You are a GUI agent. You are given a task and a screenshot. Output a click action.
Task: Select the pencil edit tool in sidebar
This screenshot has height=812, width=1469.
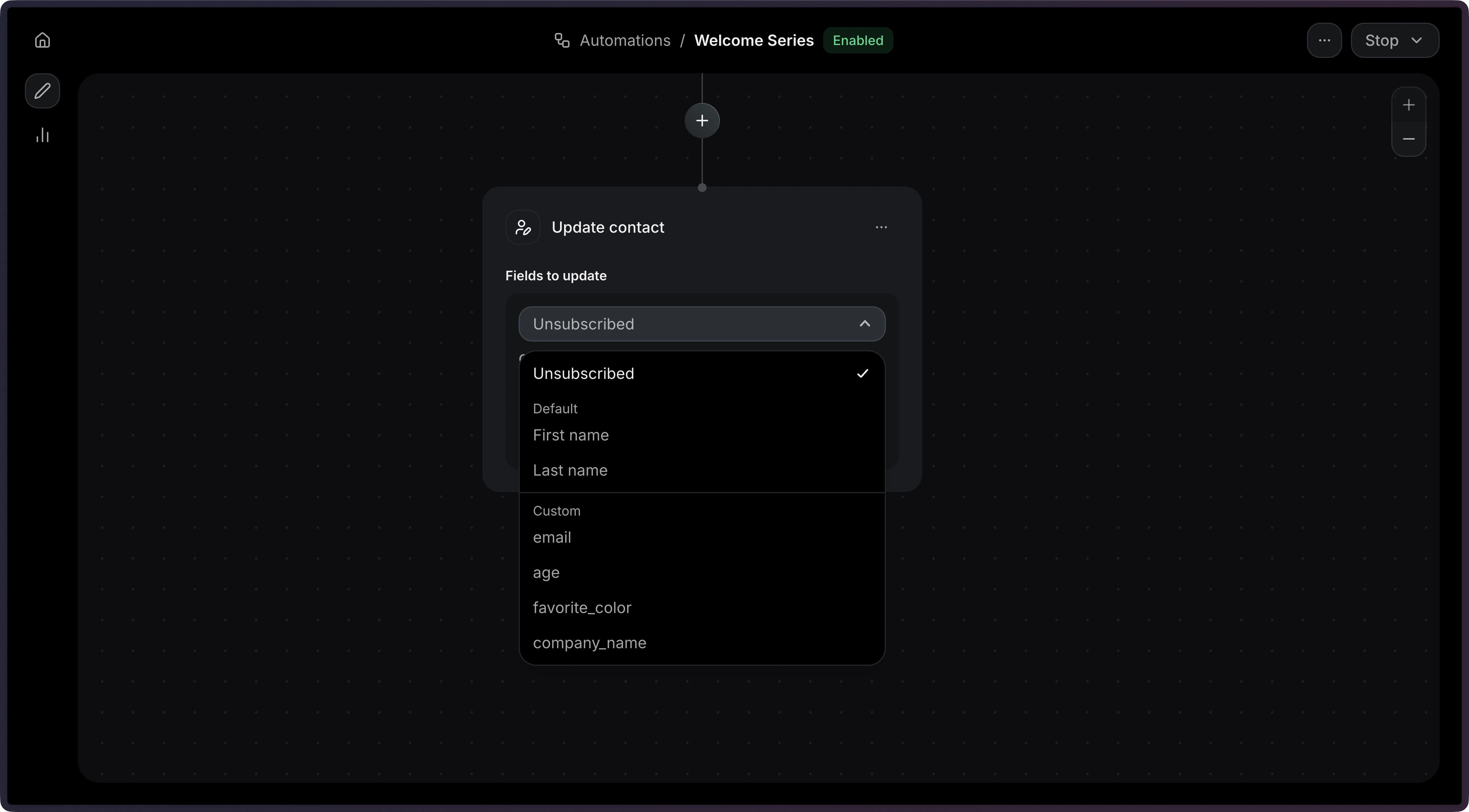(x=42, y=91)
